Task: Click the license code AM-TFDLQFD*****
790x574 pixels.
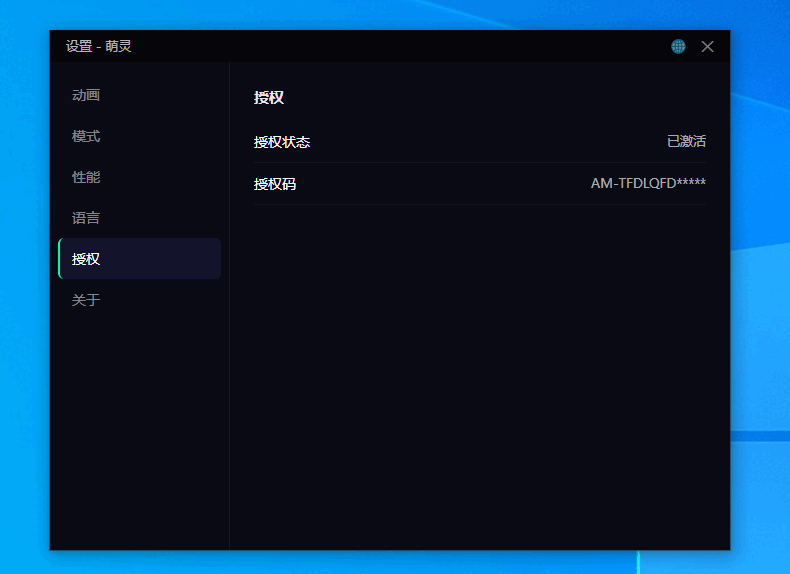Action: coord(648,183)
